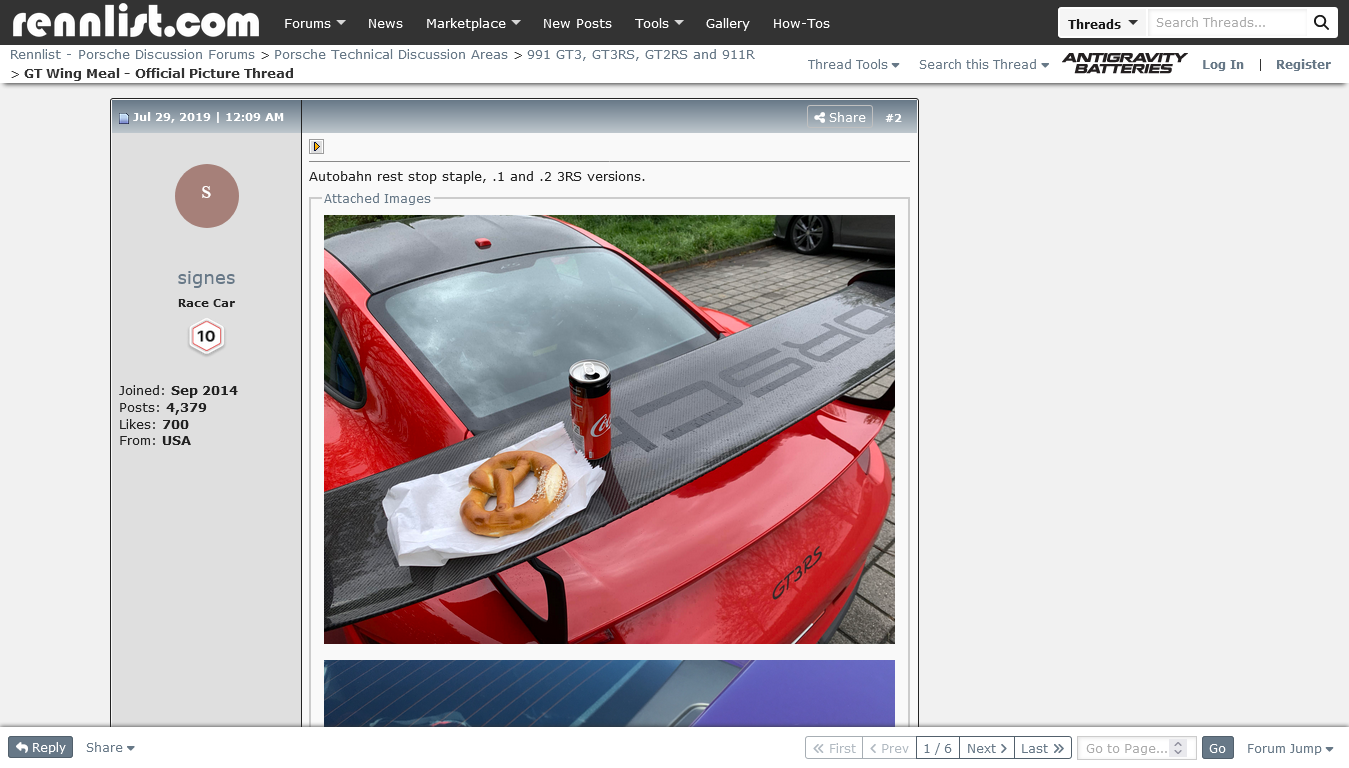Click the First page button
Screen dimensions: 1349x768
click(834, 748)
